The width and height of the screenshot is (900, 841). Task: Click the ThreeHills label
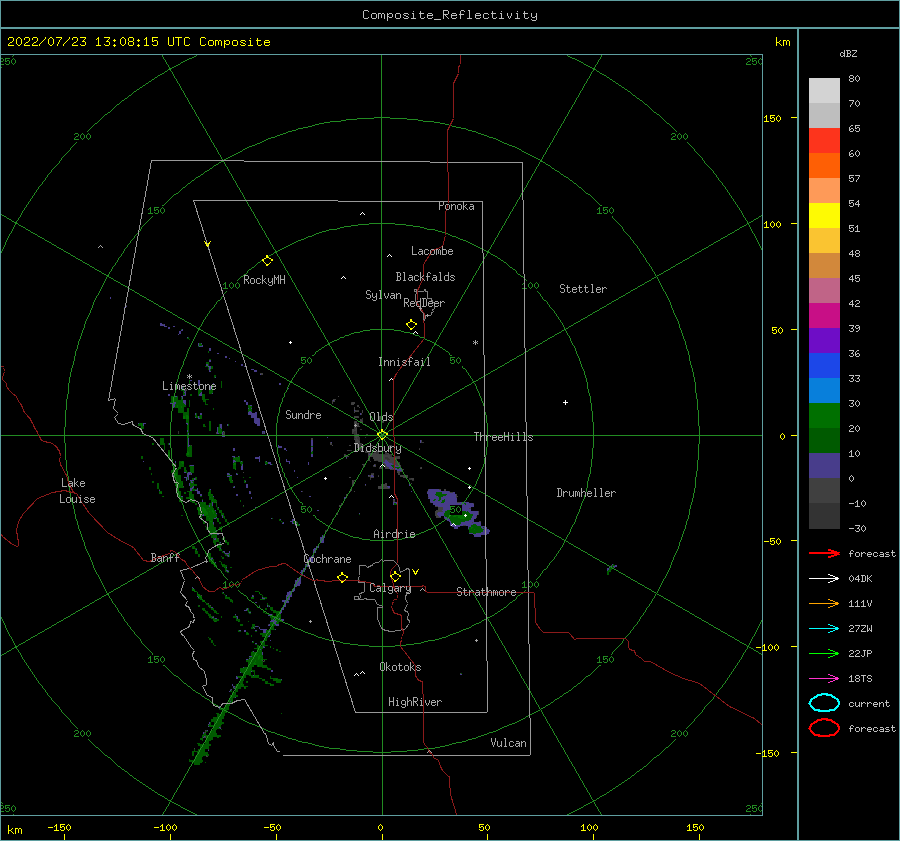pos(503,437)
